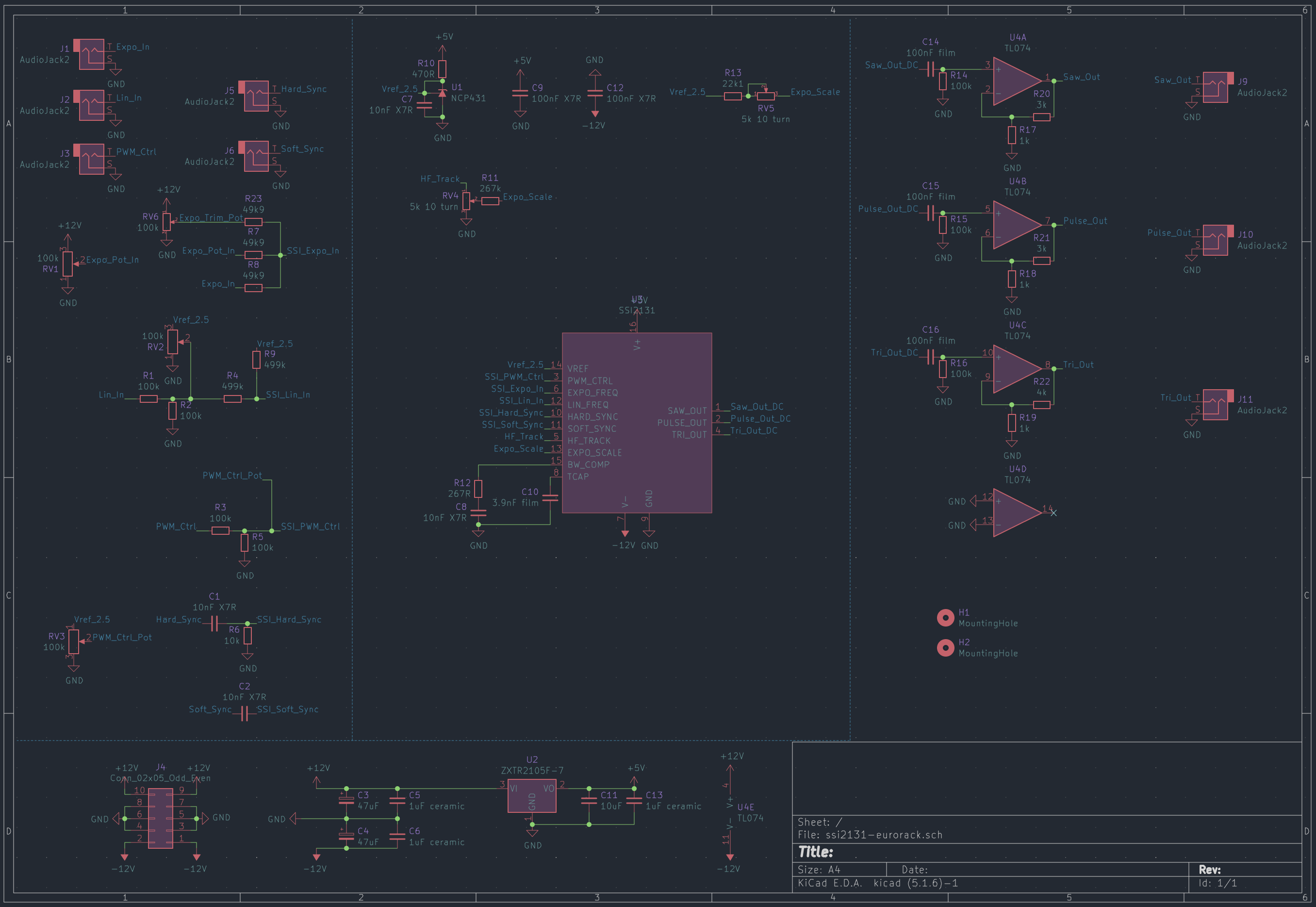The height and width of the screenshot is (907, 1316).
Task: Click the 'Title:' field in title block
Action: coord(815,852)
